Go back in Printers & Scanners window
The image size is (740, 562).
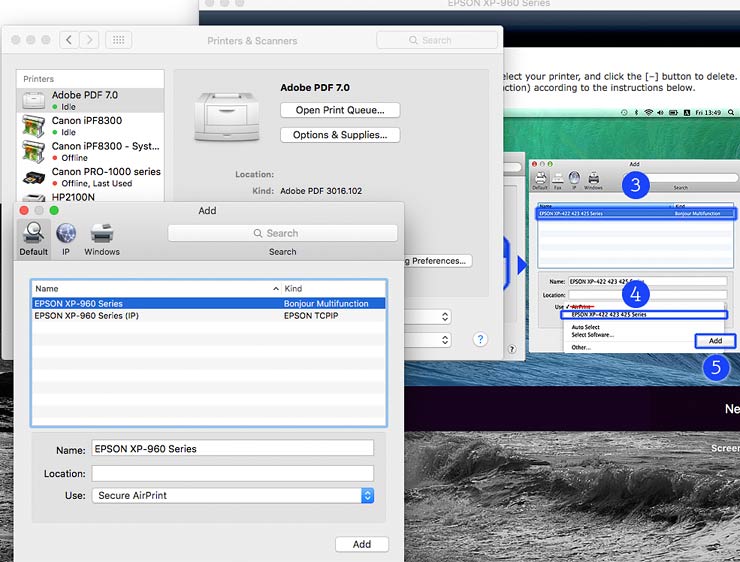click(69, 40)
